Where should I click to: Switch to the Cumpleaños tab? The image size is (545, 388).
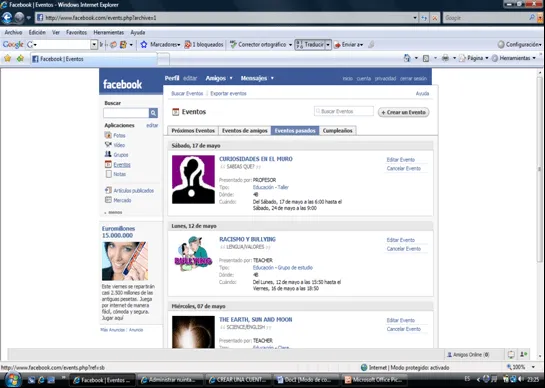pyautogui.click(x=337, y=131)
